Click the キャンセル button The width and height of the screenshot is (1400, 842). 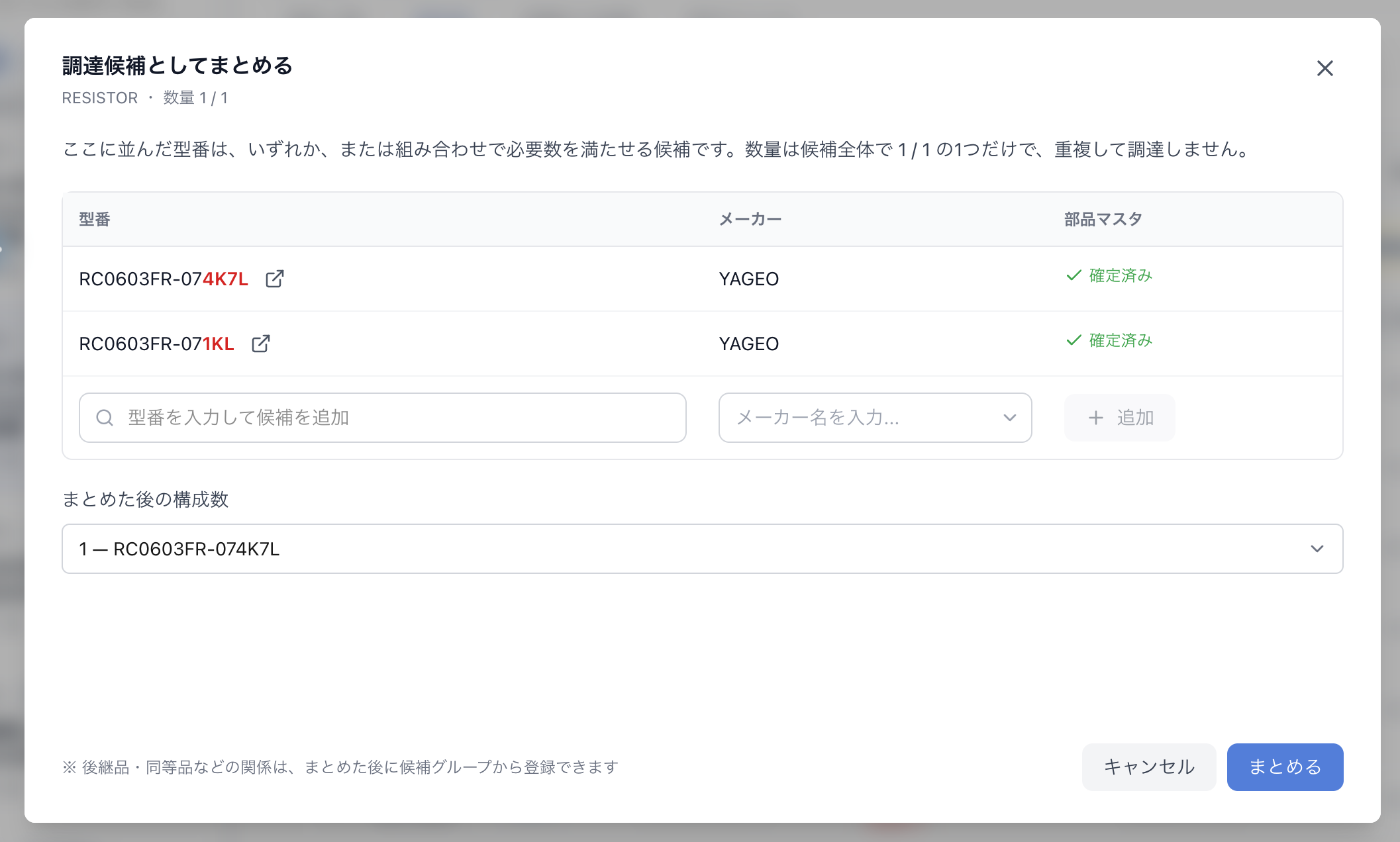[x=1148, y=767]
